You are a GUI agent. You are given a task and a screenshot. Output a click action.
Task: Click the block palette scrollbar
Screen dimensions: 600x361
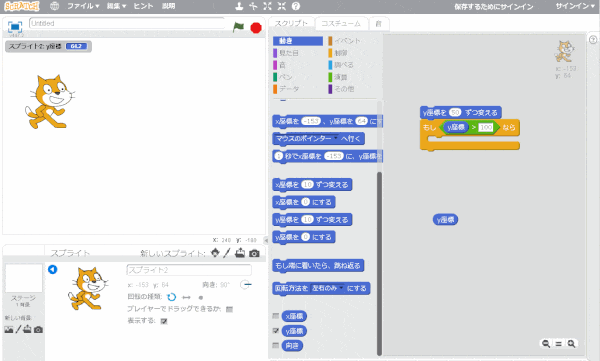(x=379, y=264)
